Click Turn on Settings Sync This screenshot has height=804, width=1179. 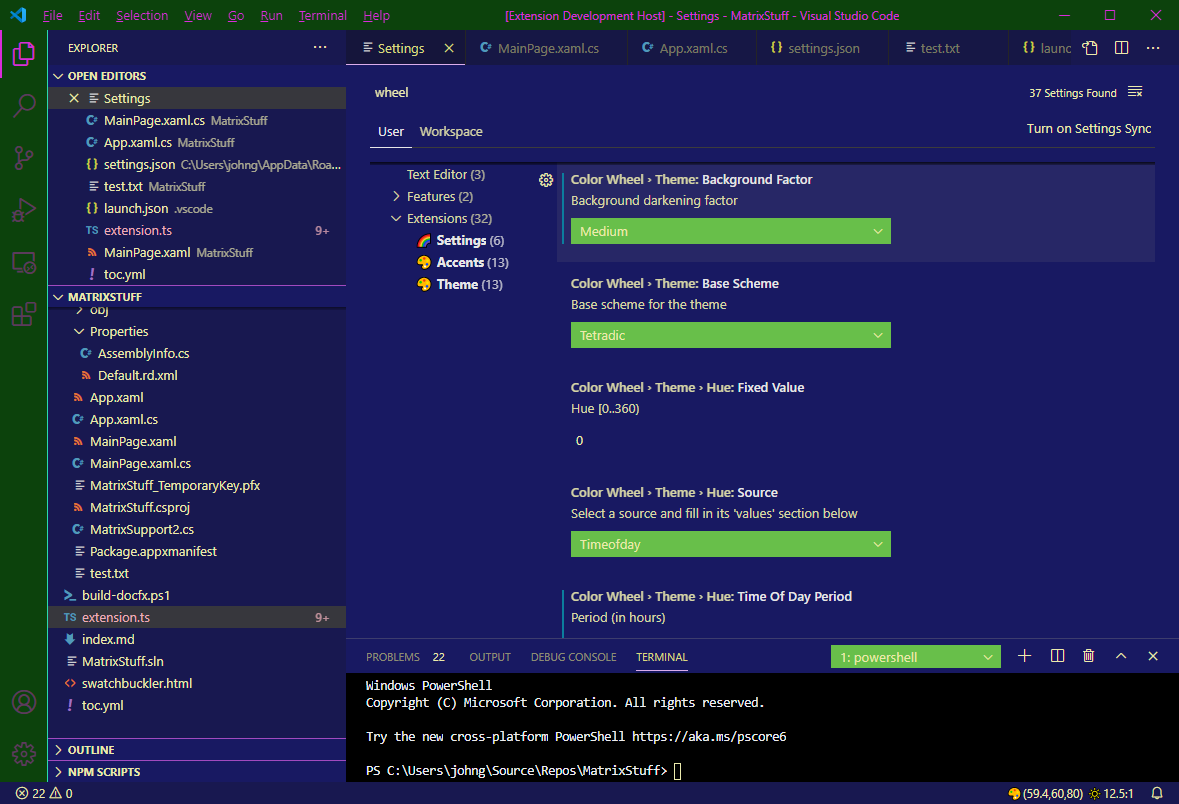(x=1089, y=129)
